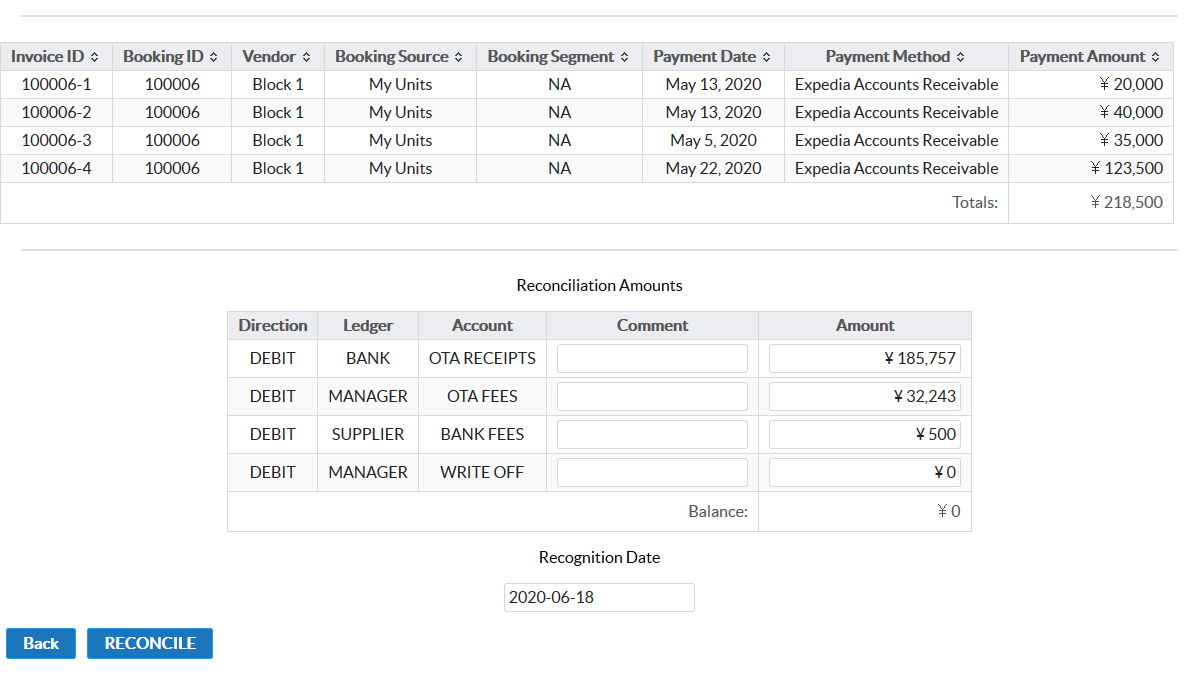Edit the WRITE OFF amount field
This screenshot has width=1193, height=674.
(x=864, y=473)
